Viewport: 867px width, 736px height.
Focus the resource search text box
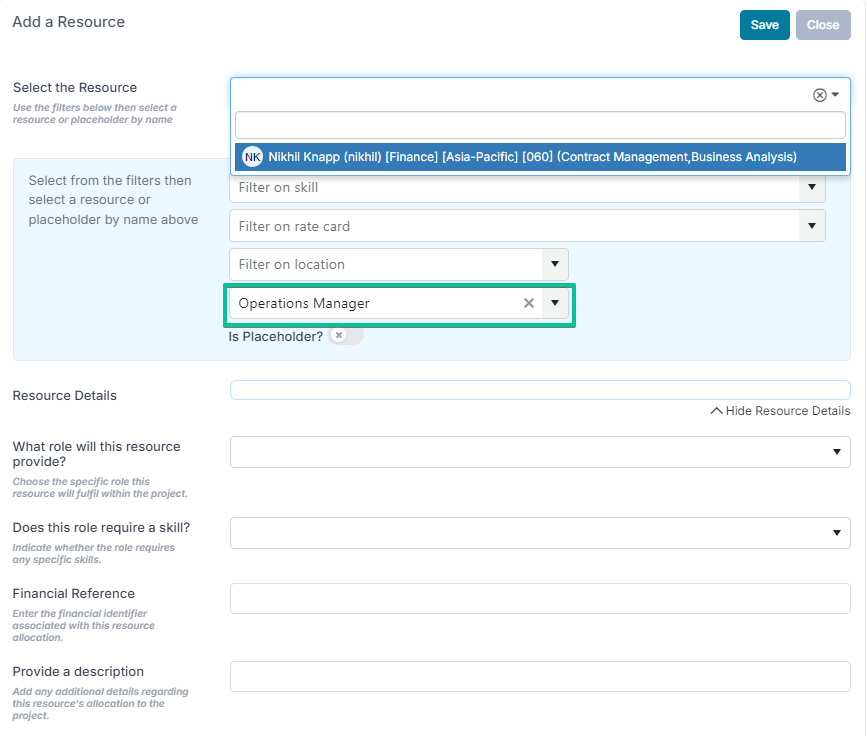tap(540, 125)
